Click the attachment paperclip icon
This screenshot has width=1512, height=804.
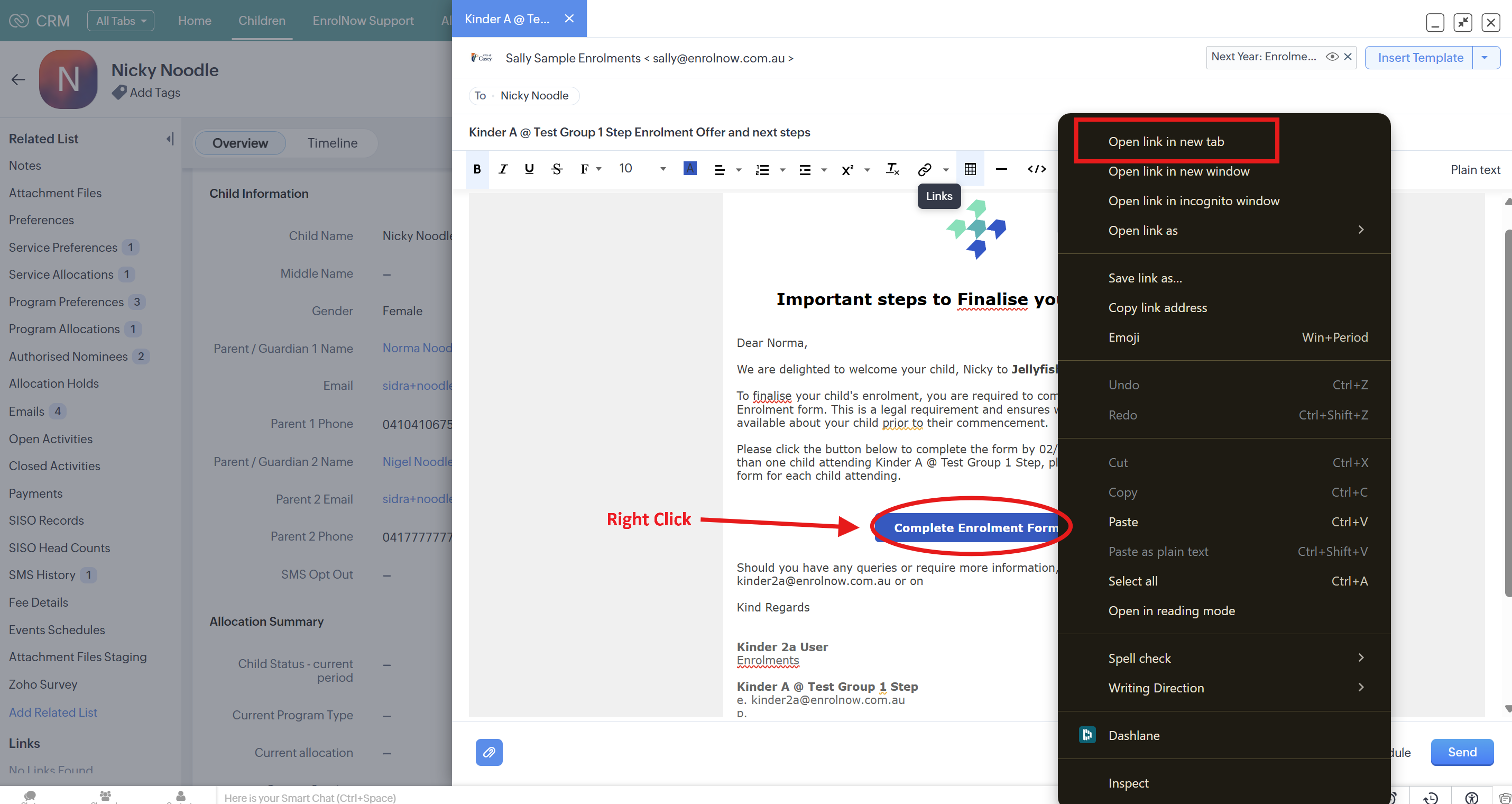point(488,752)
